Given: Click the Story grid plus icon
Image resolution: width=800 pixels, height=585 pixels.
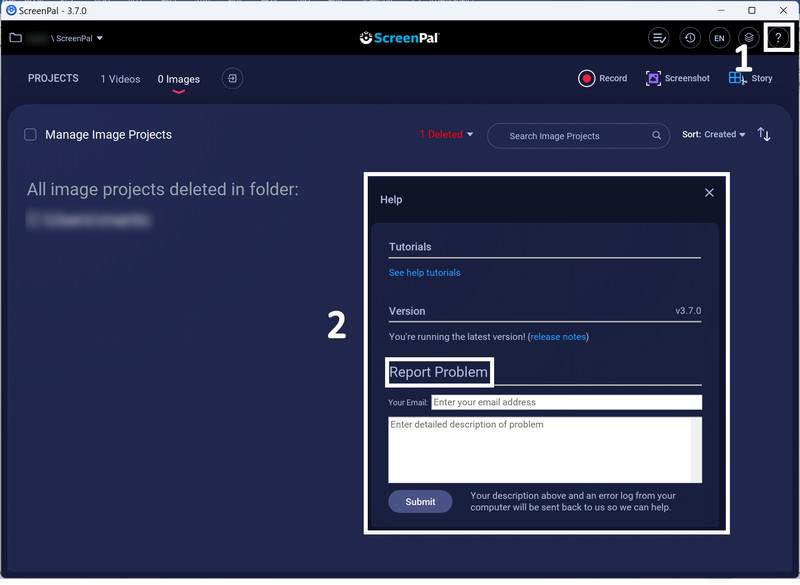Looking at the screenshot, I should (x=737, y=79).
